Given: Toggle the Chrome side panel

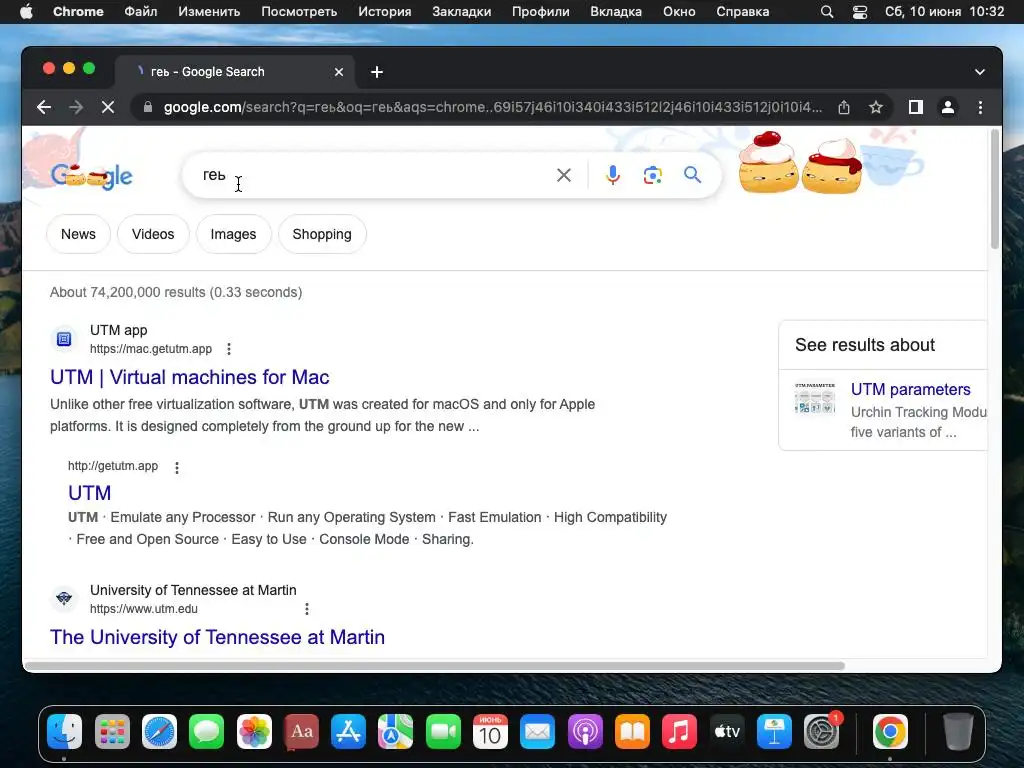Looking at the screenshot, I should click(x=916, y=107).
